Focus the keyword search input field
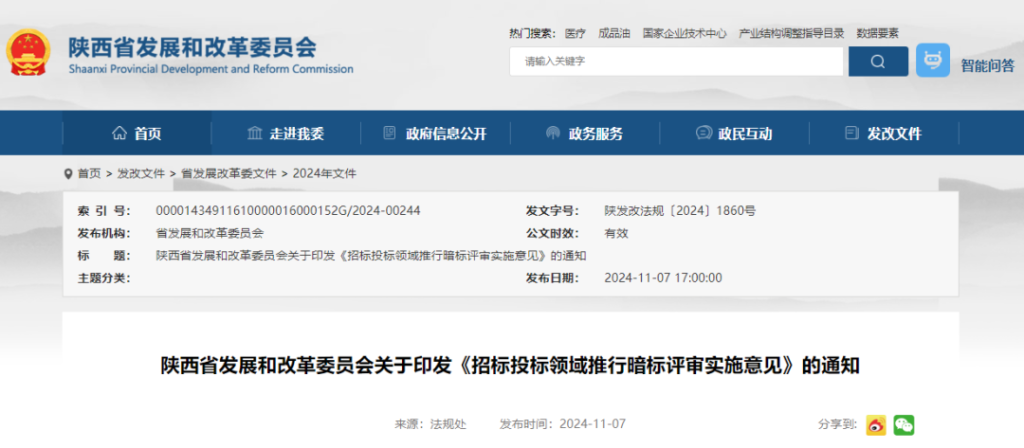Viewport: 1024px width, 448px height. point(677,61)
